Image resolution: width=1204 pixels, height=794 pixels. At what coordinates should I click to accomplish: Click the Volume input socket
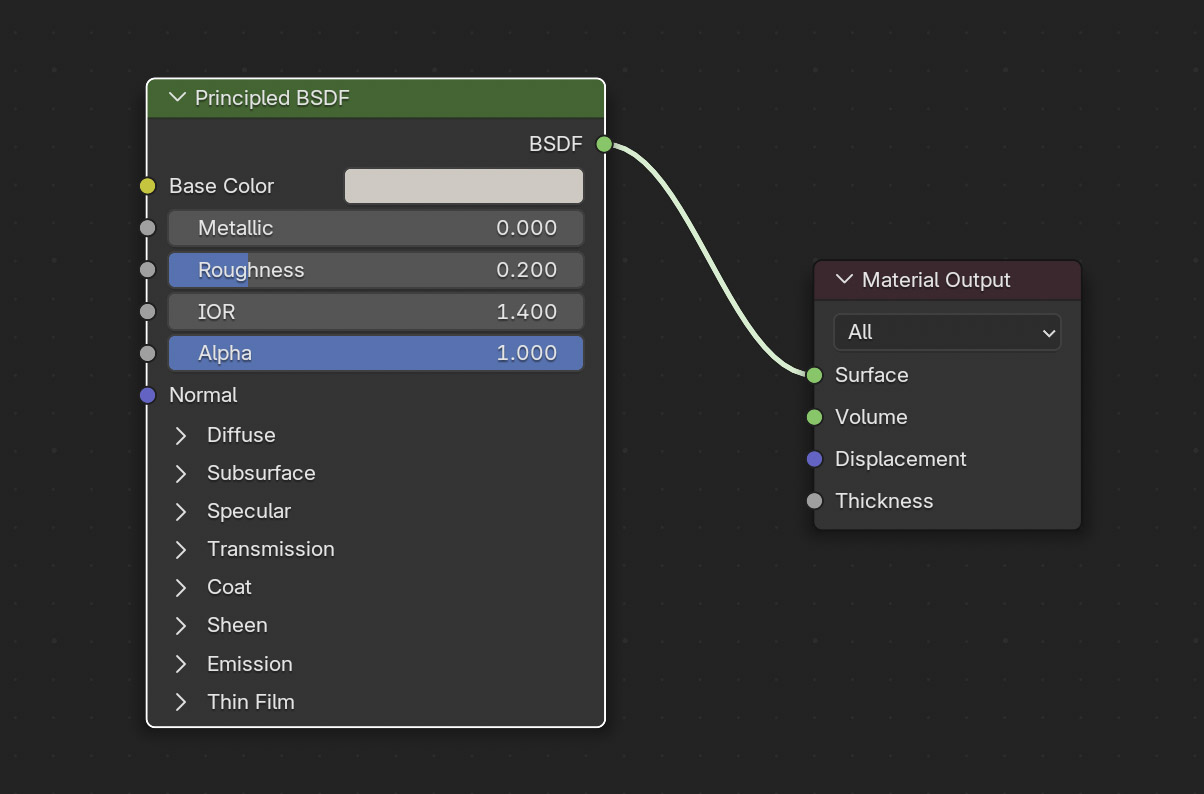coord(814,417)
